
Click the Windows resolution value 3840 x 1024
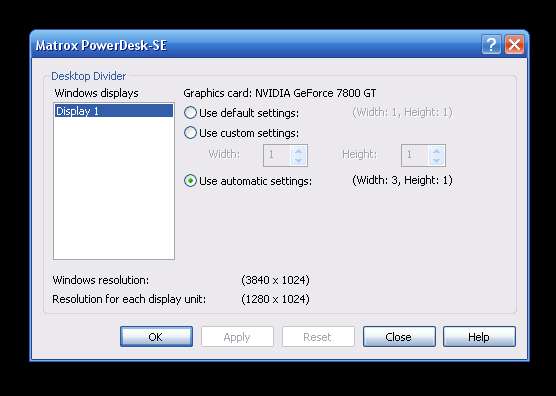[275, 280]
